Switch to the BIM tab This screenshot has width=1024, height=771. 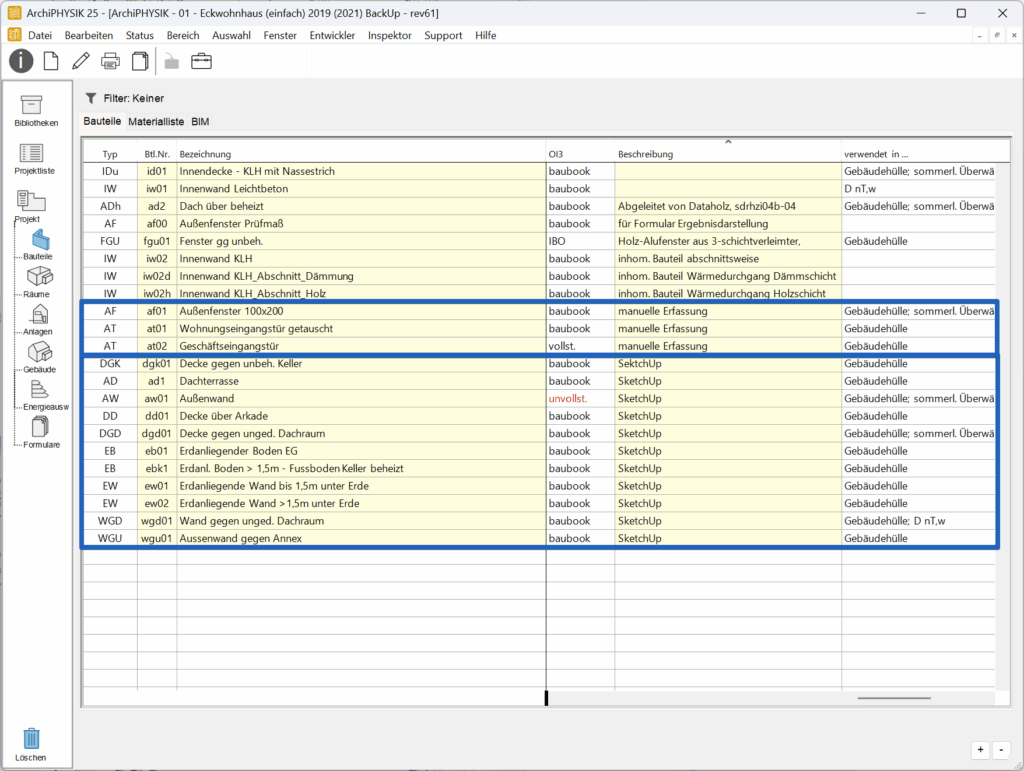pos(200,121)
